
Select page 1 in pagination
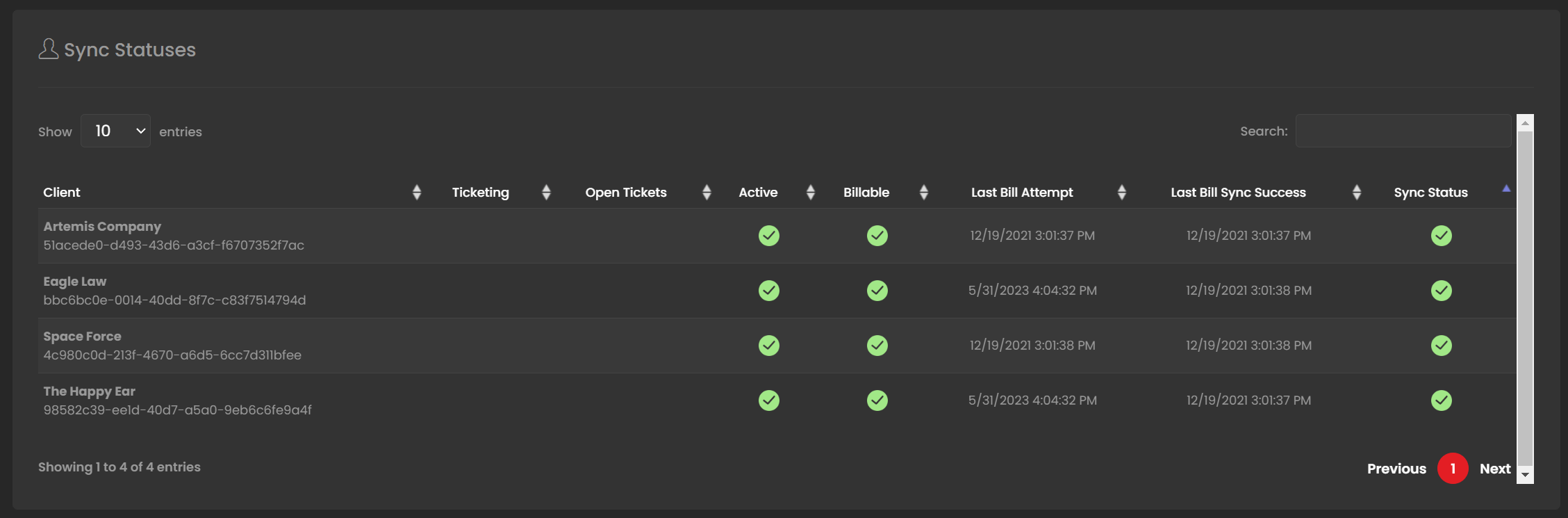[1452, 469]
